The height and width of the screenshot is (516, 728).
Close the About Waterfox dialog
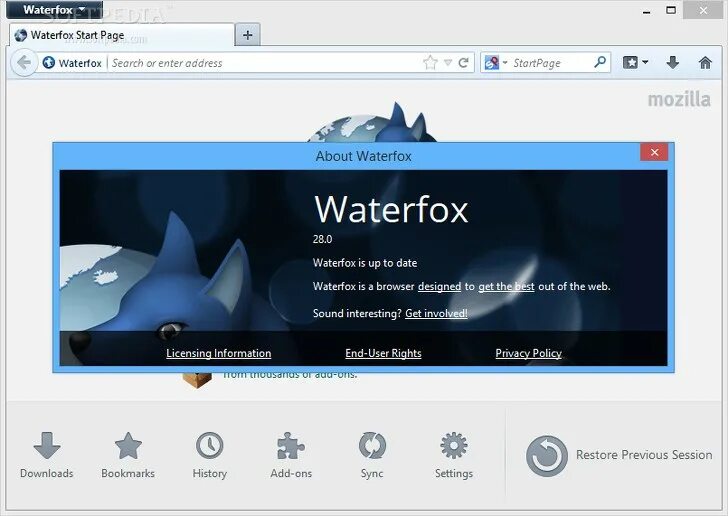(x=654, y=152)
